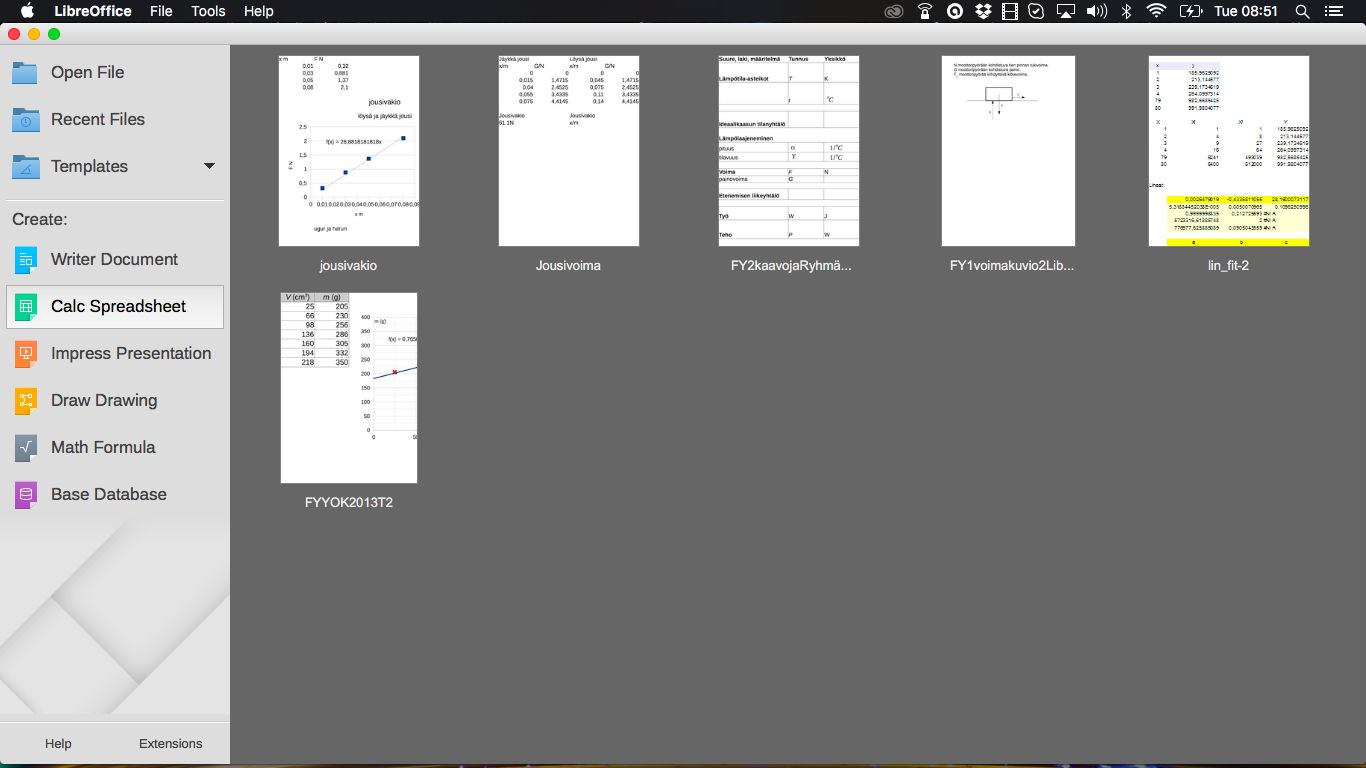Open the Wi-Fi status menu

1157,11
